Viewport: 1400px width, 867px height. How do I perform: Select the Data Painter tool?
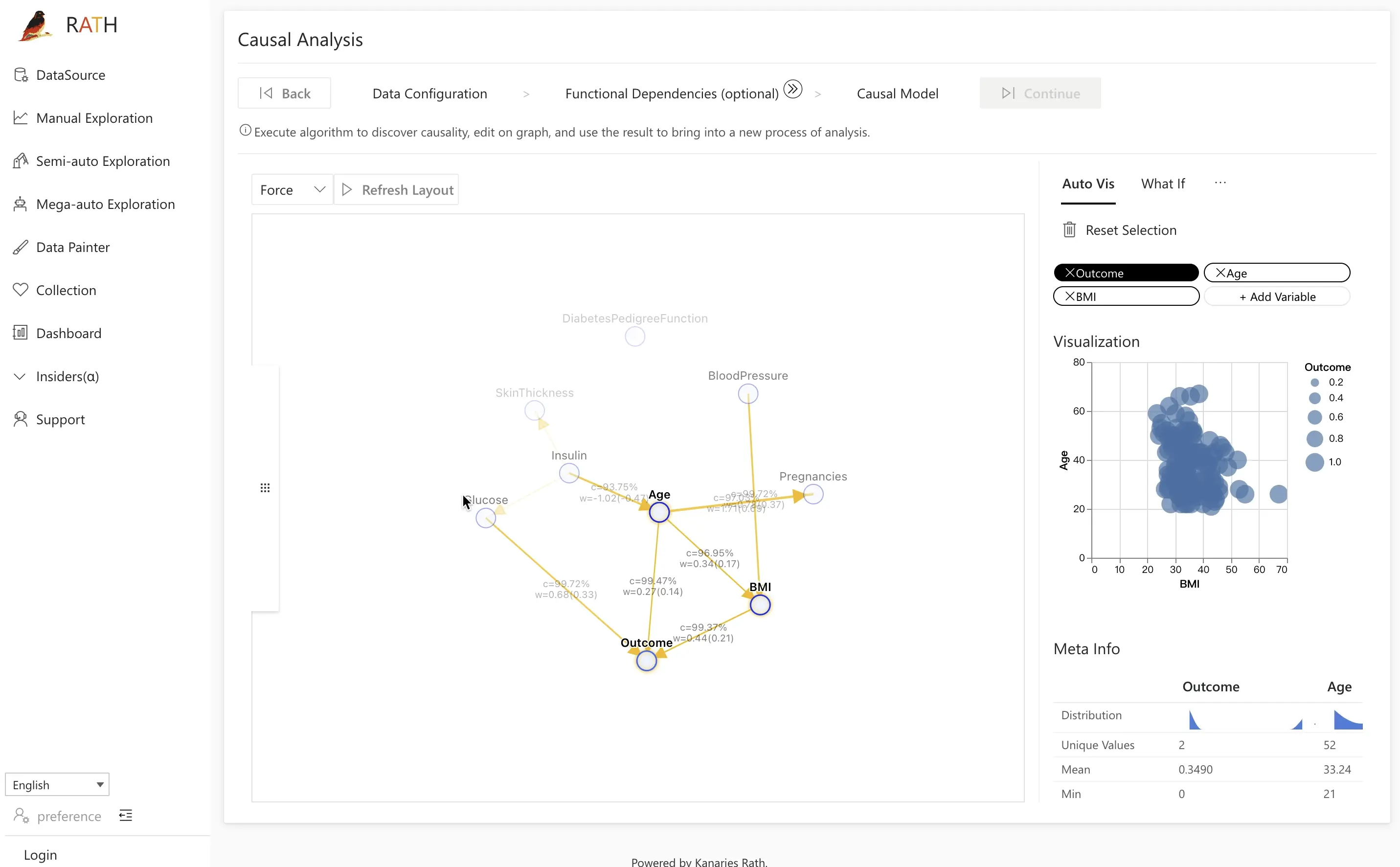(x=73, y=247)
